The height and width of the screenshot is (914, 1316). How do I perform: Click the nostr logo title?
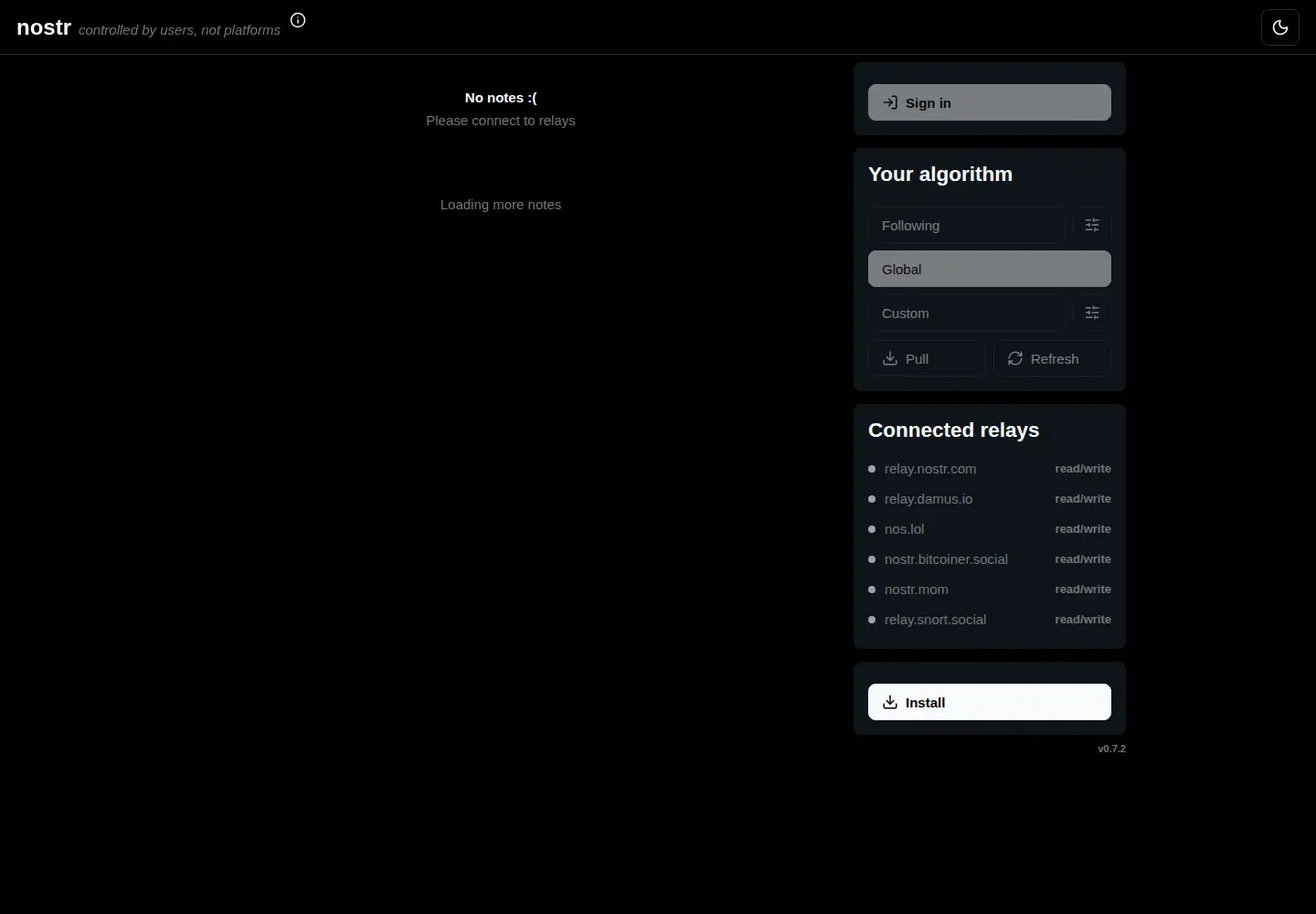pos(44,27)
